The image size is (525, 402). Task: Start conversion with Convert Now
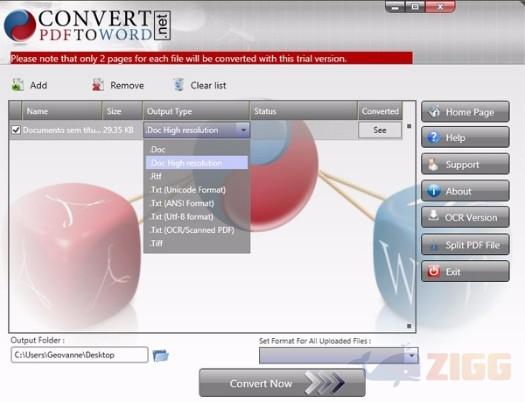tap(282, 383)
